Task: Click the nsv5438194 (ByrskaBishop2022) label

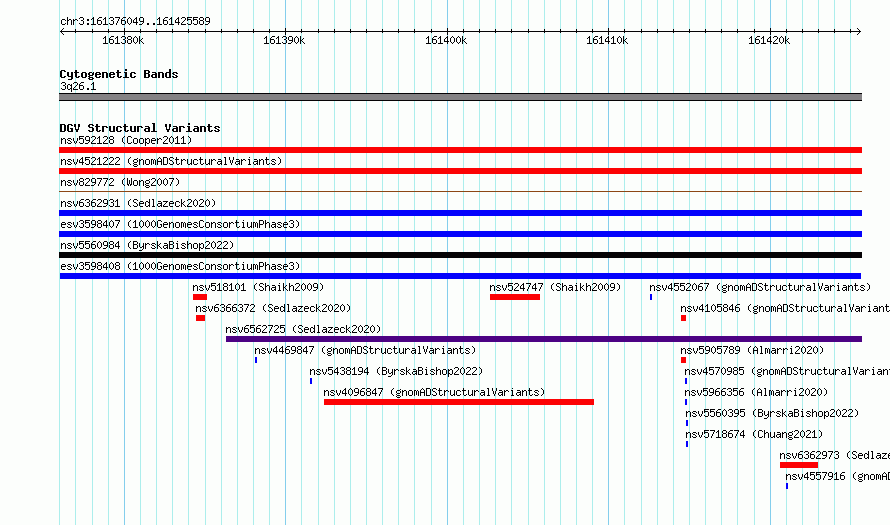Action: (x=396, y=371)
